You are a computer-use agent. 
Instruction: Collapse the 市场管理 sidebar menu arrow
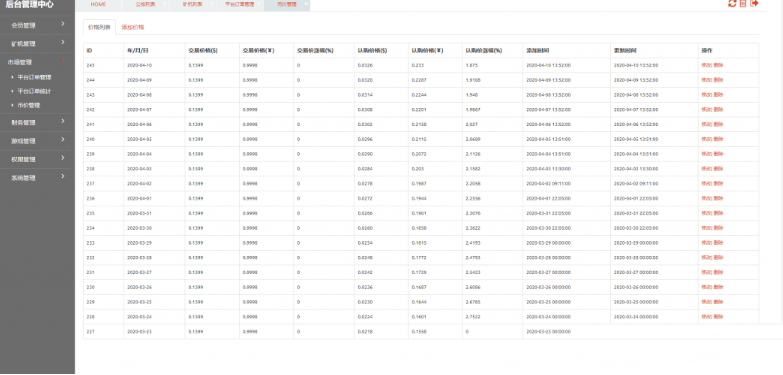(x=63, y=61)
